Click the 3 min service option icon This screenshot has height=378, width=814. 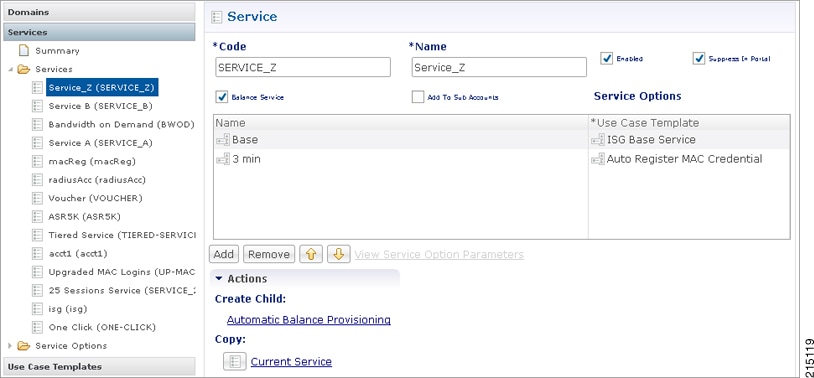pyautogui.click(x=223, y=159)
